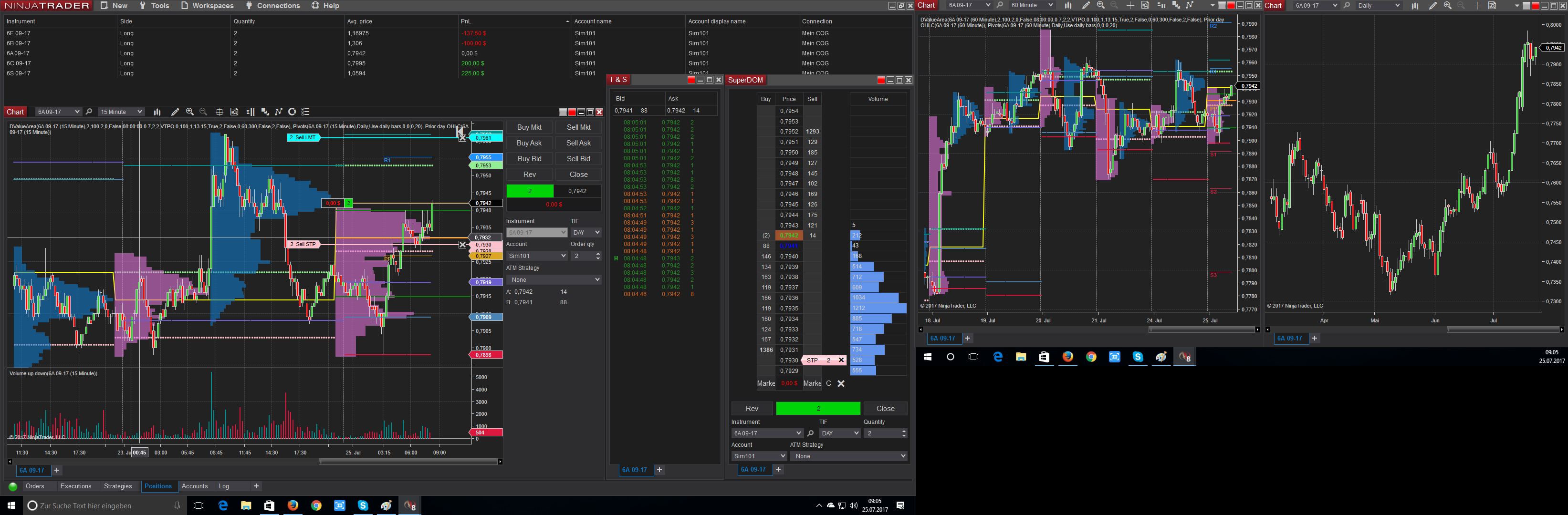Open Windows Start menu

point(11,505)
